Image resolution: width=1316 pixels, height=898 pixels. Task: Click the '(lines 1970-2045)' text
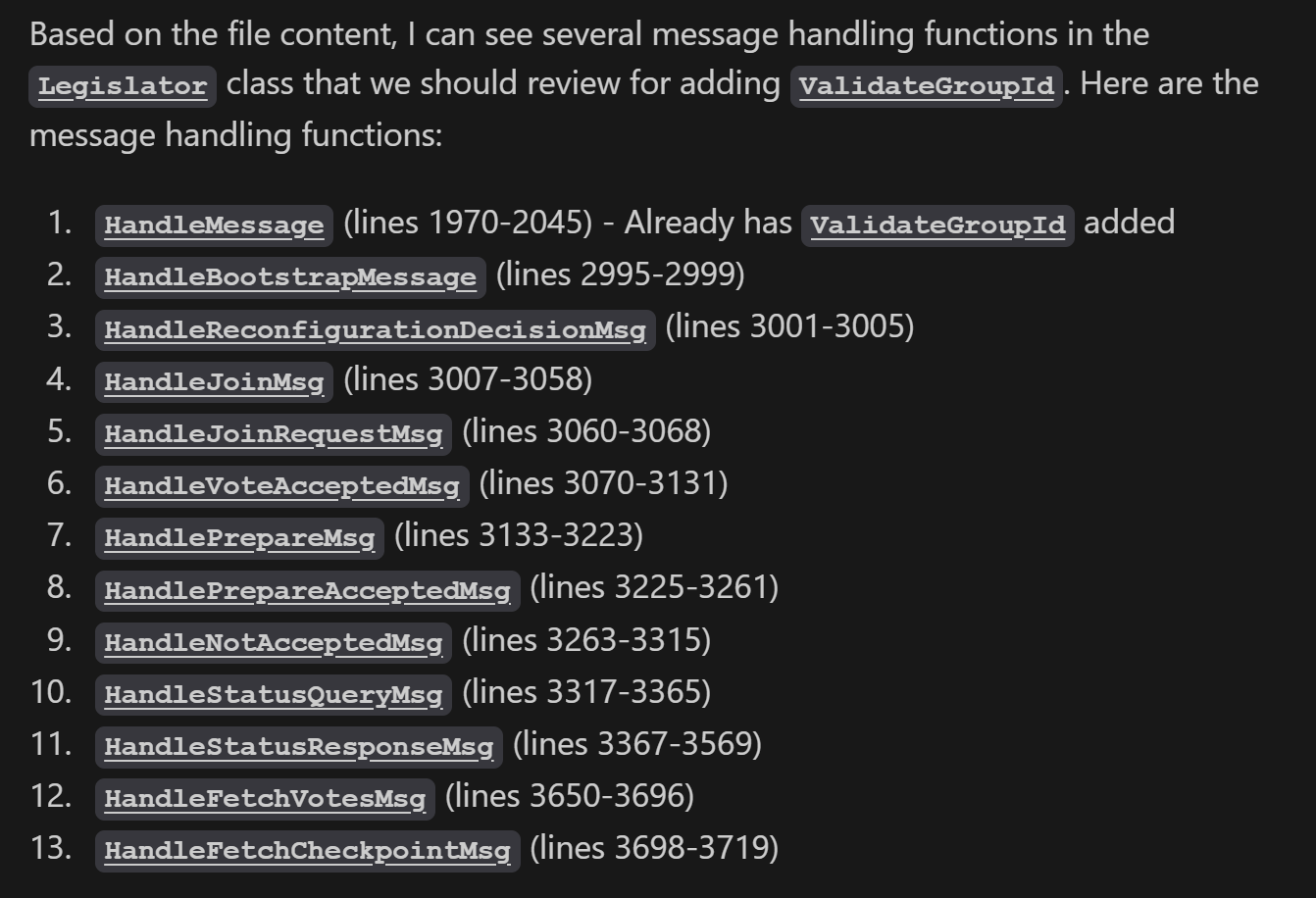(468, 223)
